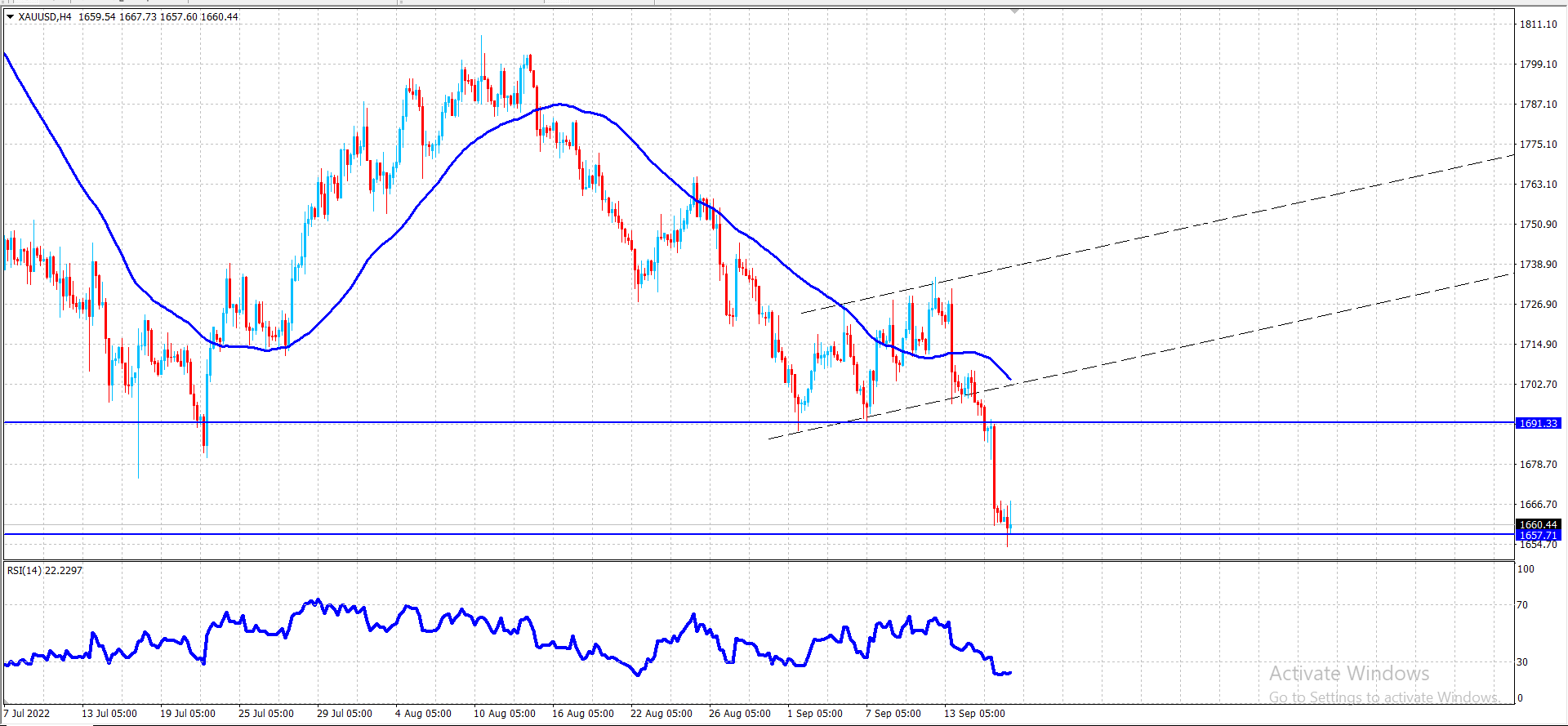Click the 1702.70 price scale label

click(x=1539, y=385)
